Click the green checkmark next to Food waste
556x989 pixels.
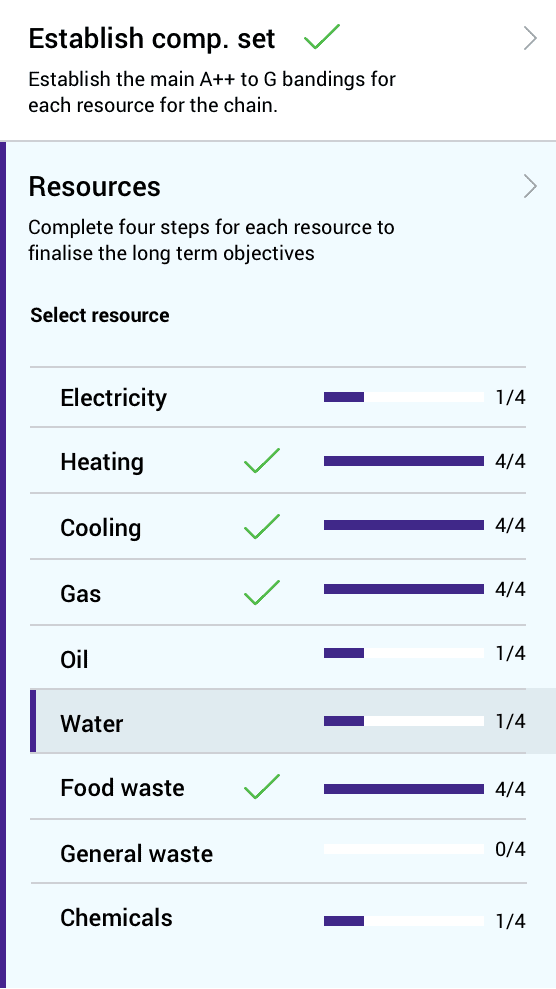point(262,787)
